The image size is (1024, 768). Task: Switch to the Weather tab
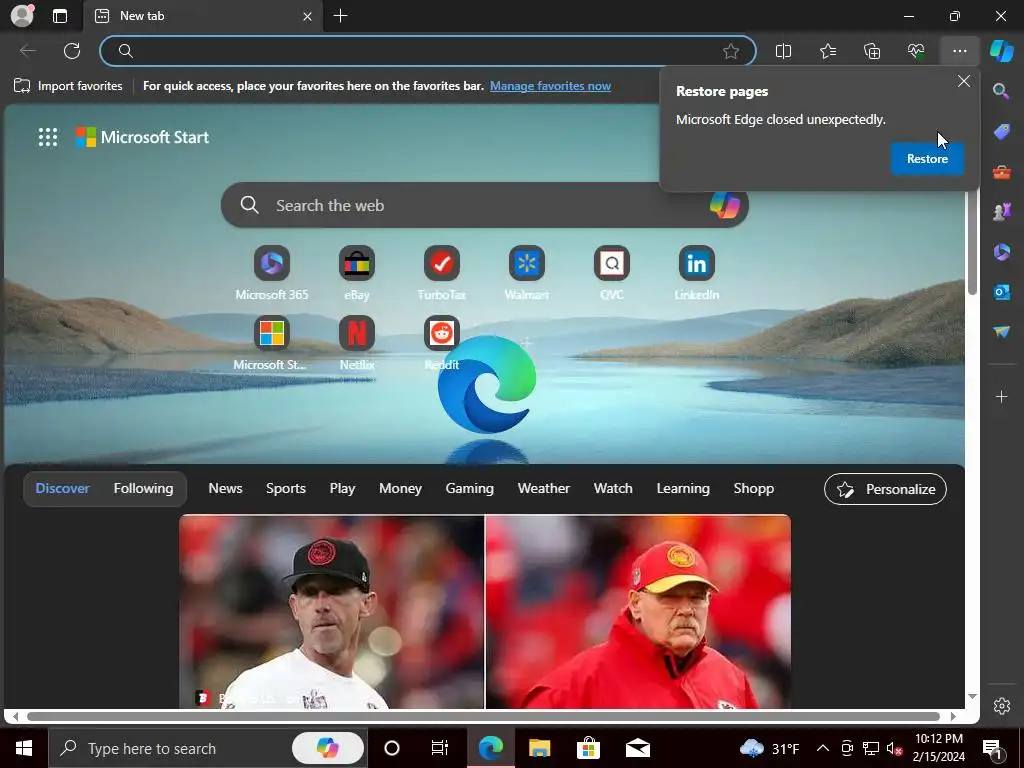(543, 488)
